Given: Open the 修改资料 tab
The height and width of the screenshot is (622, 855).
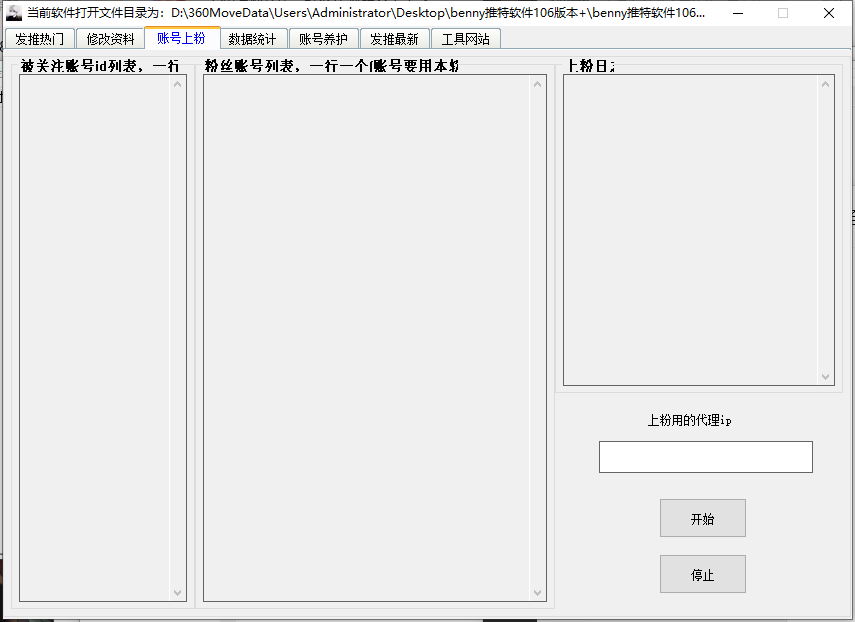Looking at the screenshot, I should click(x=110, y=39).
